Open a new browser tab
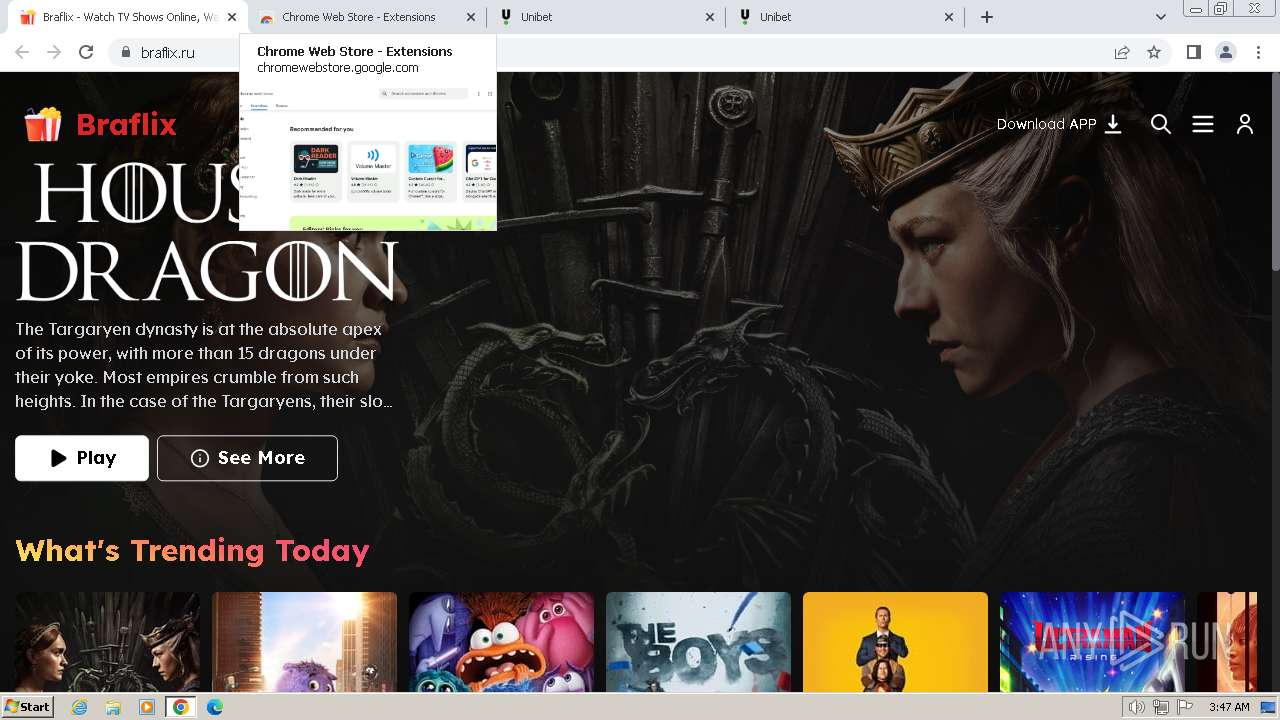Image resolution: width=1280 pixels, height=720 pixels. click(x=987, y=17)
